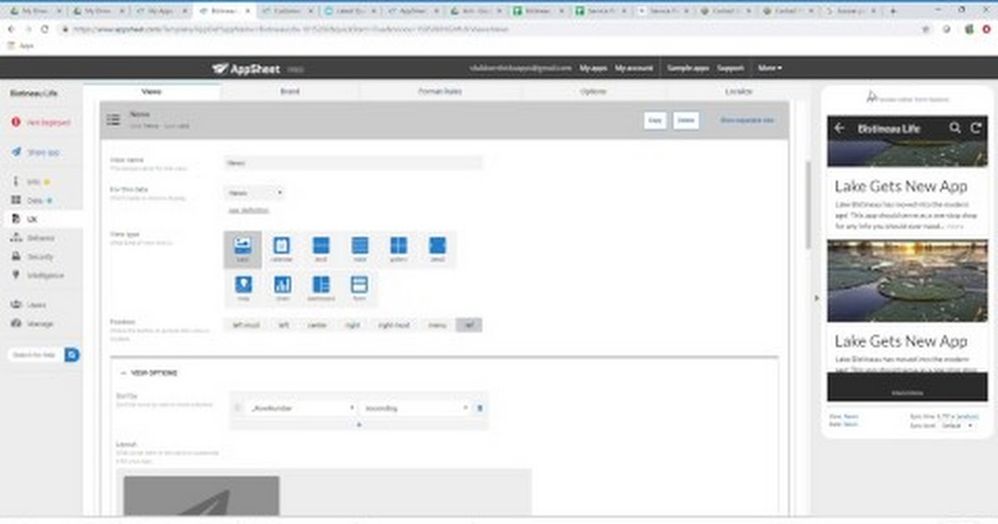Click the blue help search button
998x524 pixels.
(72, 355)
